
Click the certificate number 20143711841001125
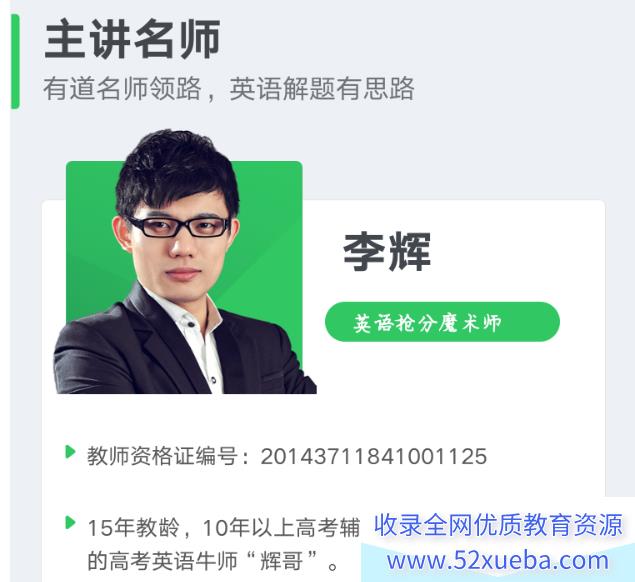click(373, 456)
